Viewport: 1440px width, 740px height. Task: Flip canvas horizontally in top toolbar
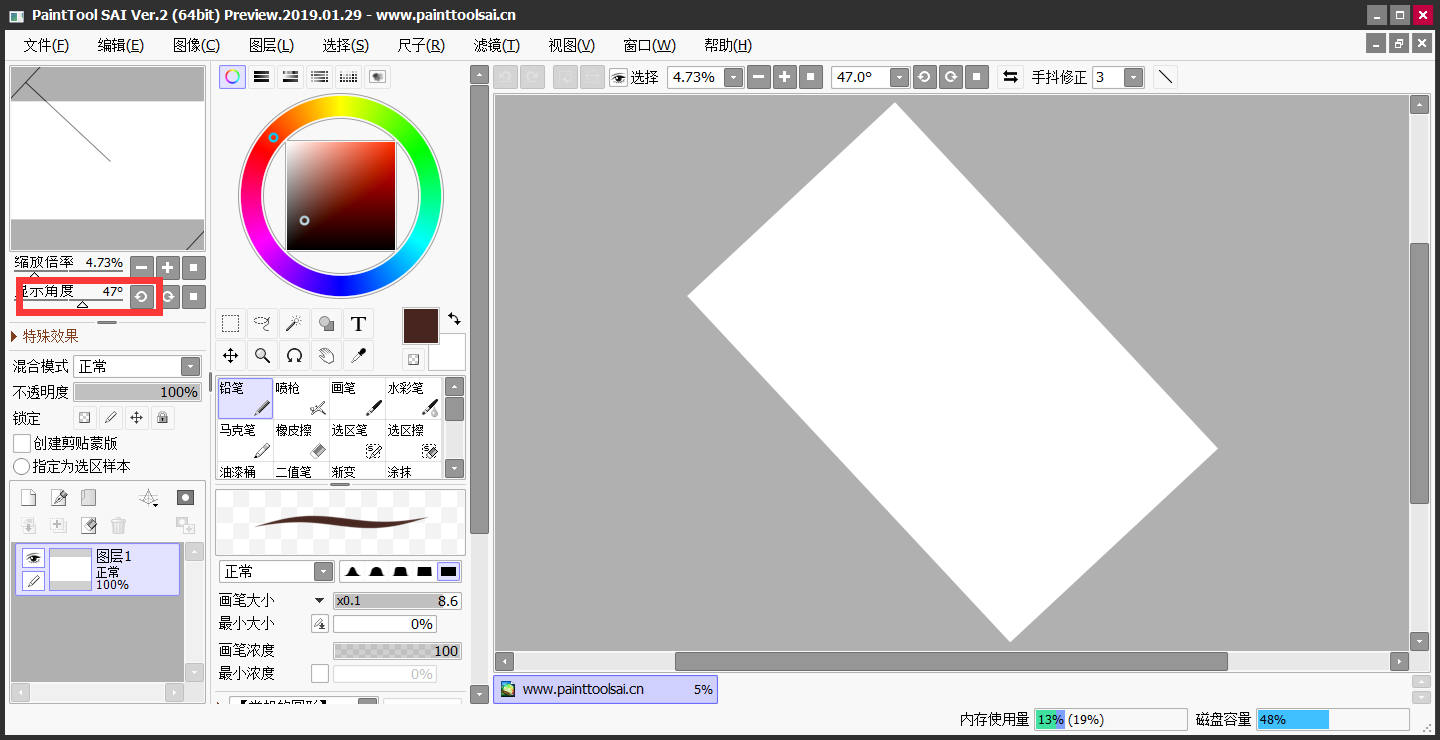[1011, 77]
